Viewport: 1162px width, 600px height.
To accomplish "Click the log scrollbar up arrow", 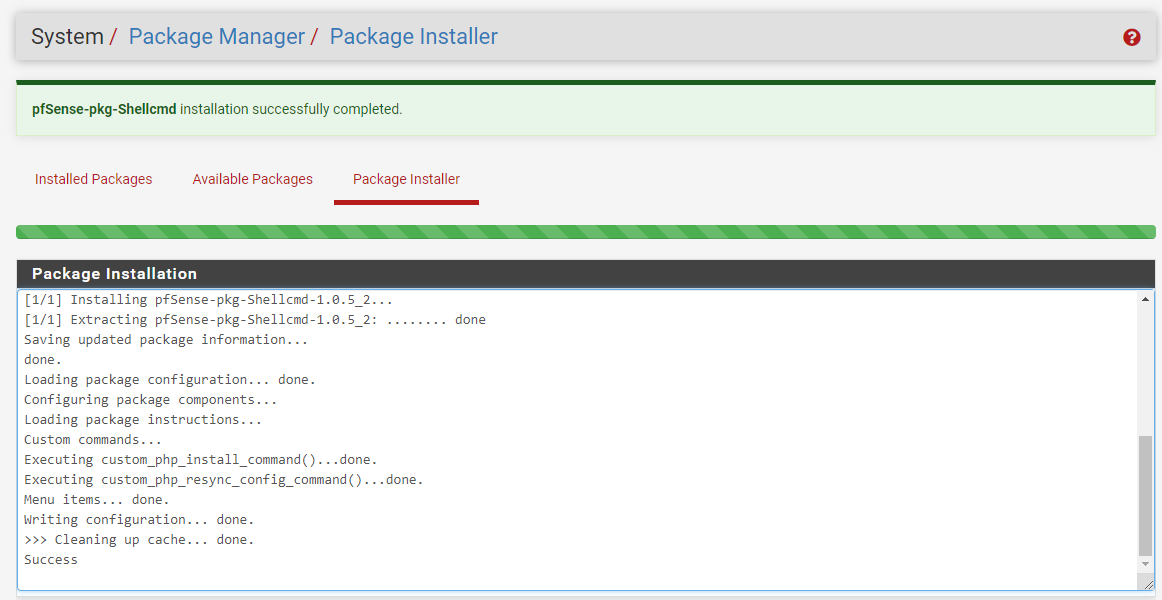I will 1145,299.
